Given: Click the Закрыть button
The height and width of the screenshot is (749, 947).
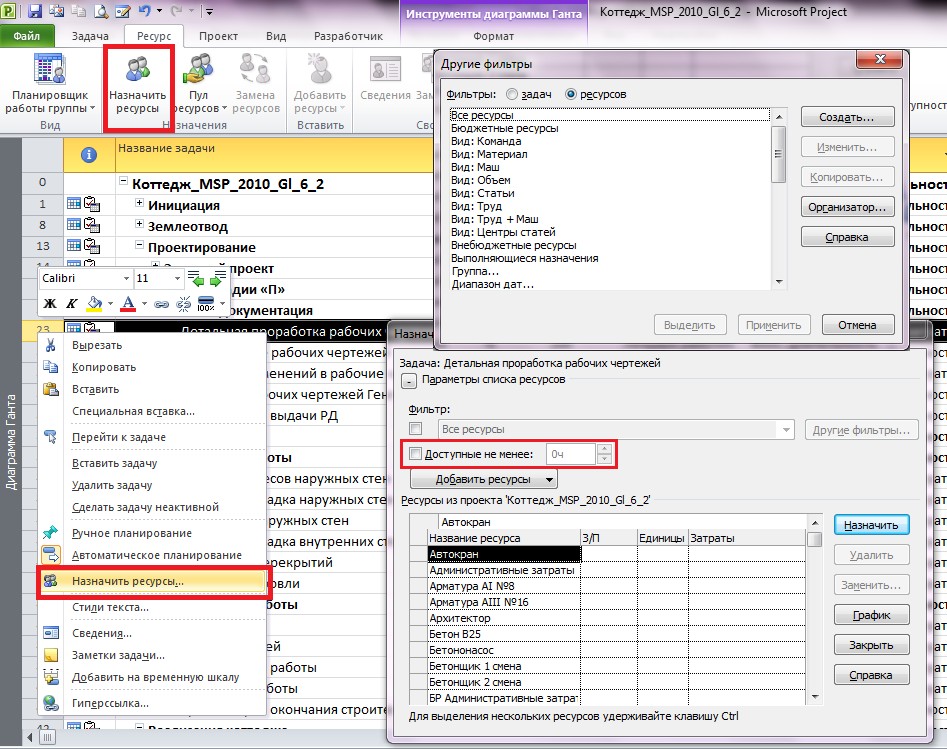Looking at the screenshot, I should point(871,645).
